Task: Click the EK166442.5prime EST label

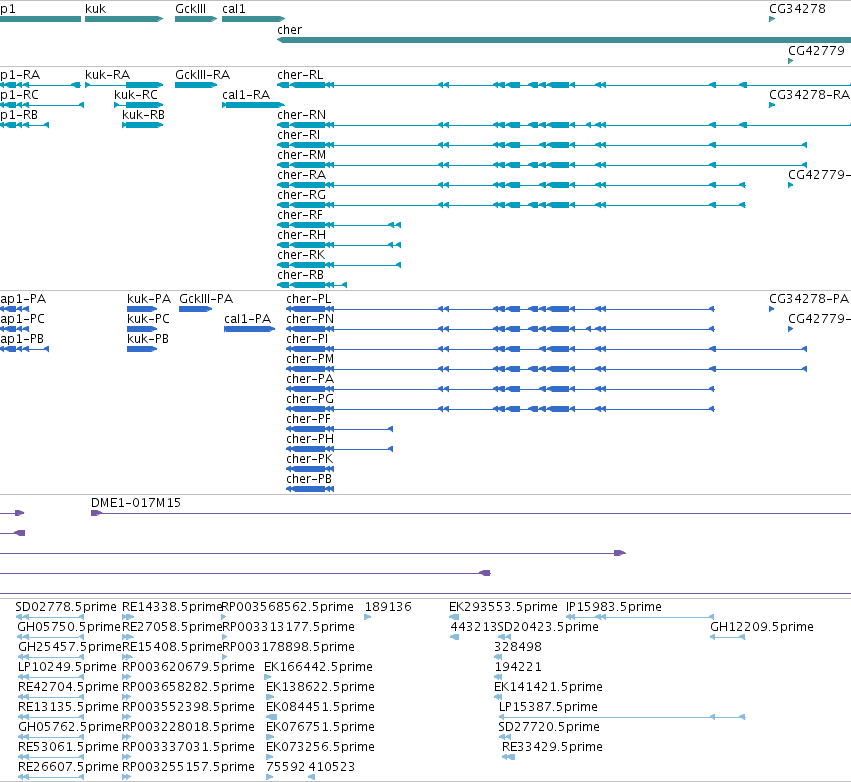Action: tap(318, 667)
